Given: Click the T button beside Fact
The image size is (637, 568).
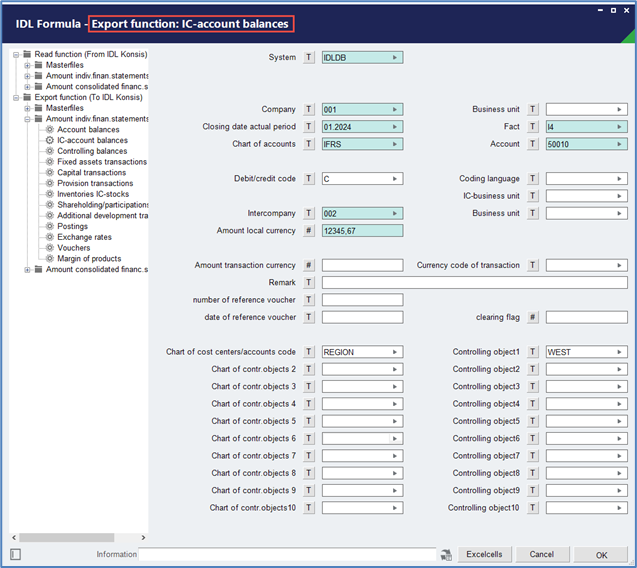Looking at the screenshot, I should pos(533,127).
